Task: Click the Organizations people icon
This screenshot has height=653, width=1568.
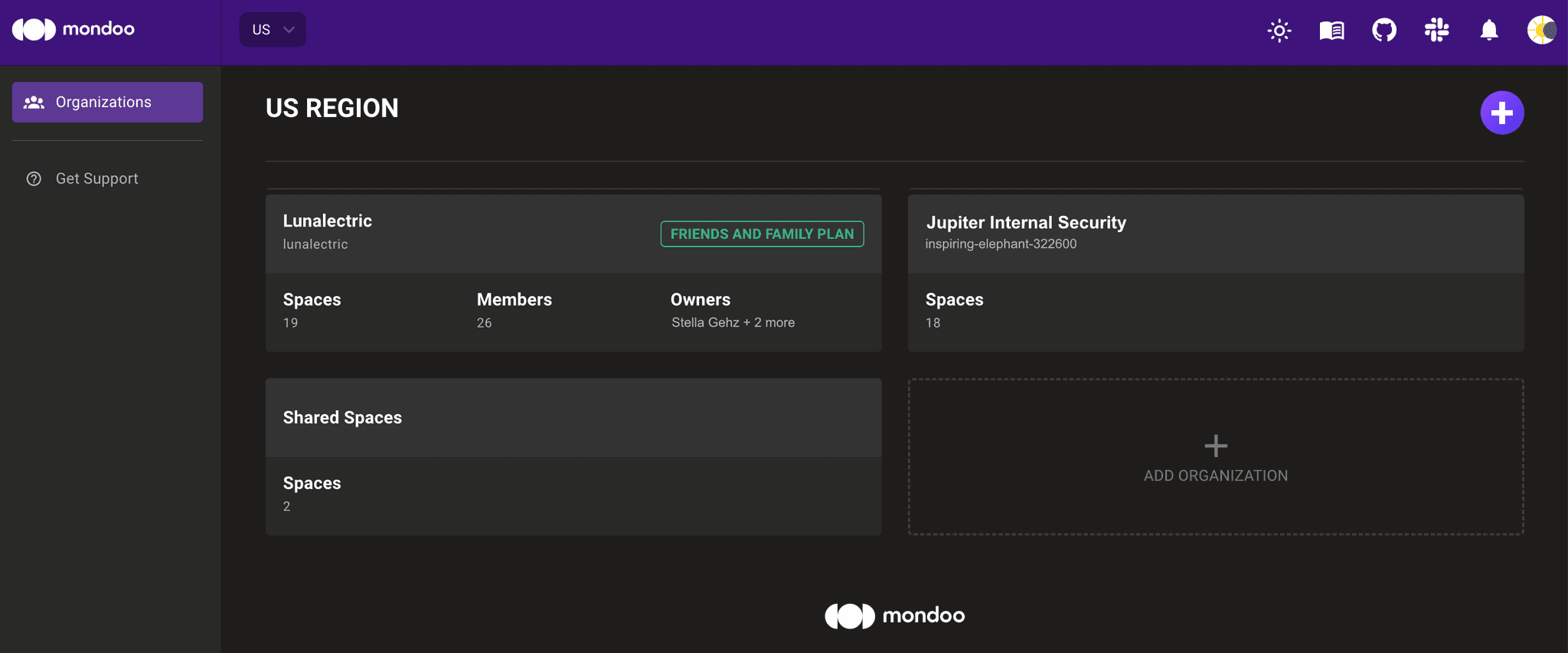Action: 34,102
